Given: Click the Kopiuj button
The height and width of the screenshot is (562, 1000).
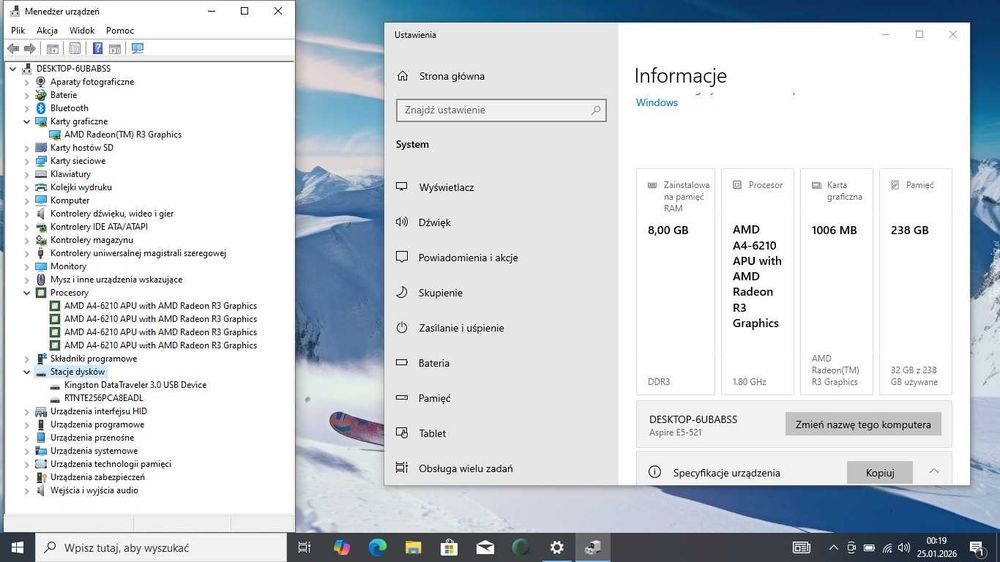Looking at the screenshot, I should 879,473.
